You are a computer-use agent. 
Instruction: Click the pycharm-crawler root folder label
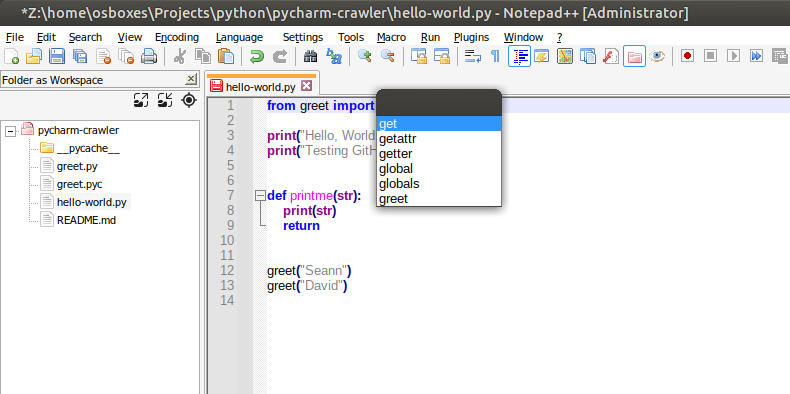(78, 130)
